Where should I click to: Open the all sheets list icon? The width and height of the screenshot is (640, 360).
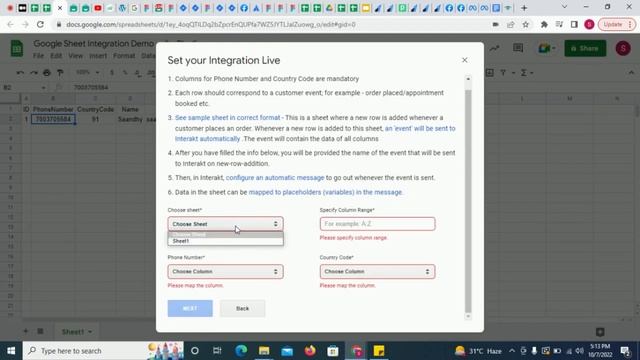point(40,331)
